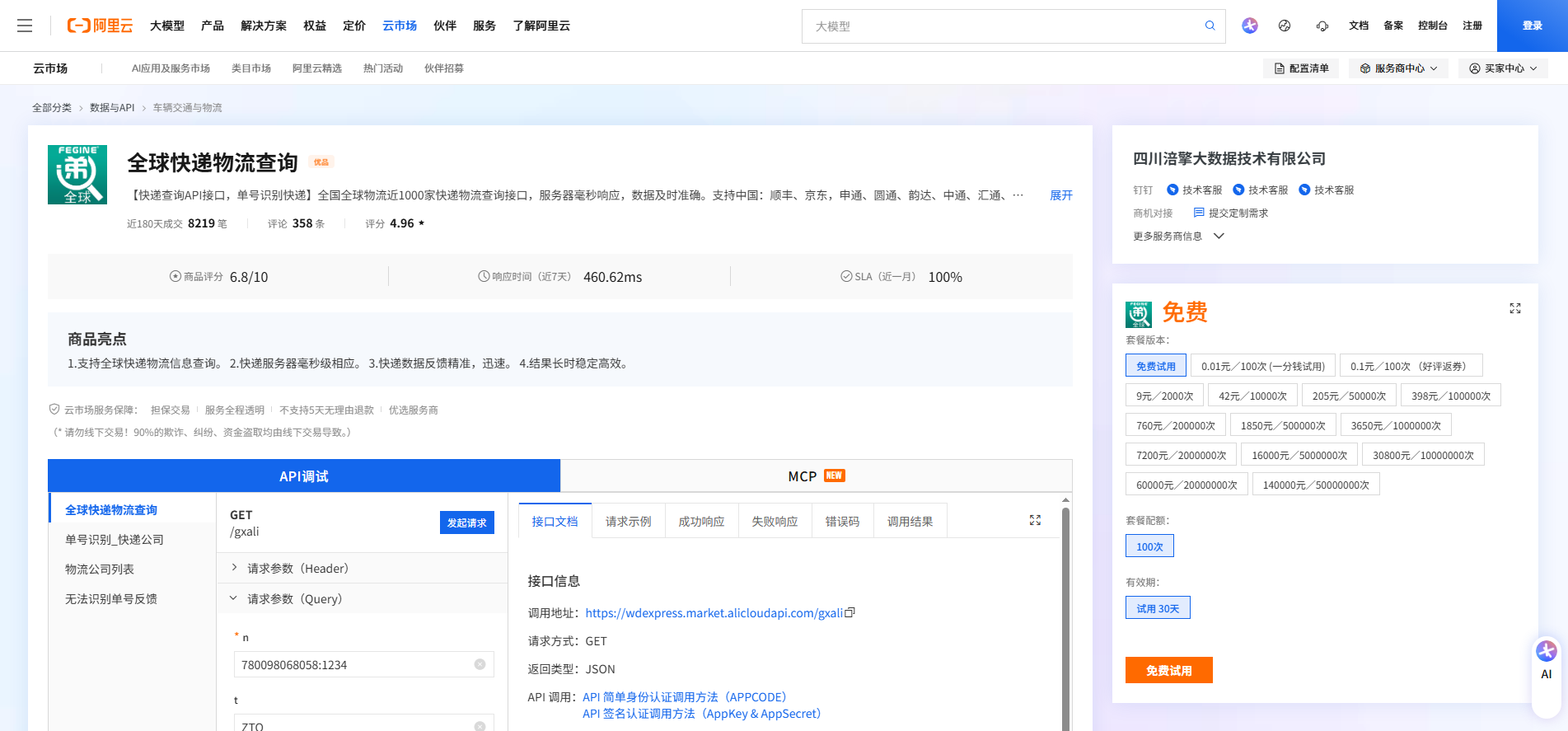Click the blue 登录 button
This screenshot has height=731, width=1568.
pos(1533,26)
